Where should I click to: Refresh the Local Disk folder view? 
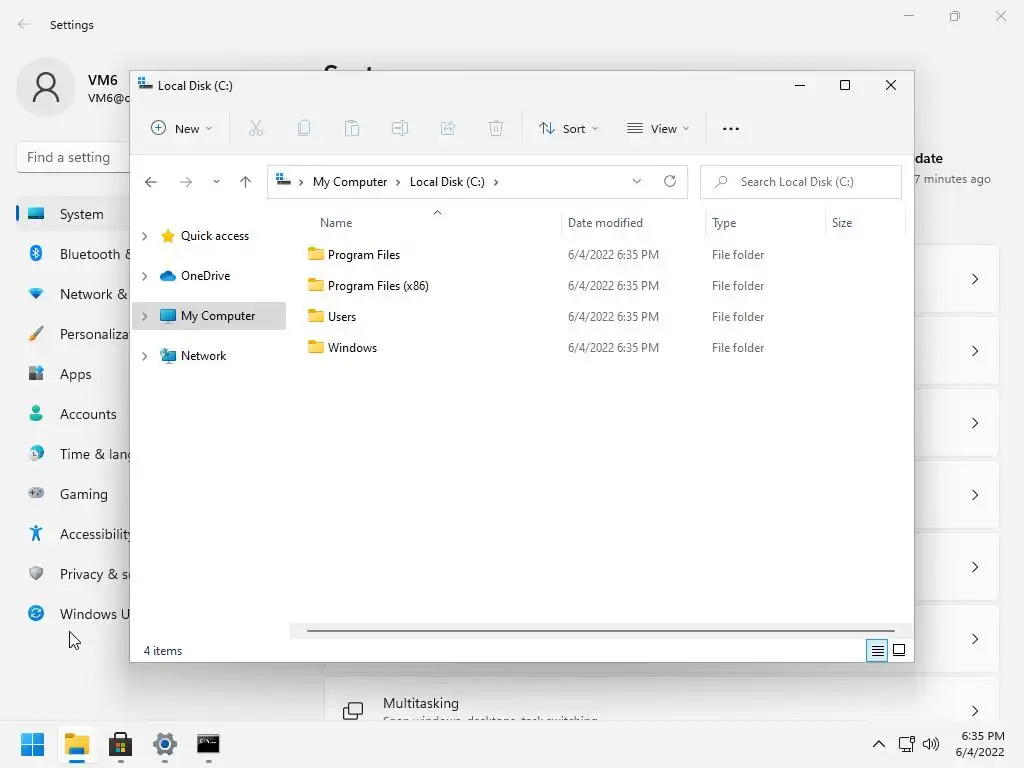pos(670,182)
